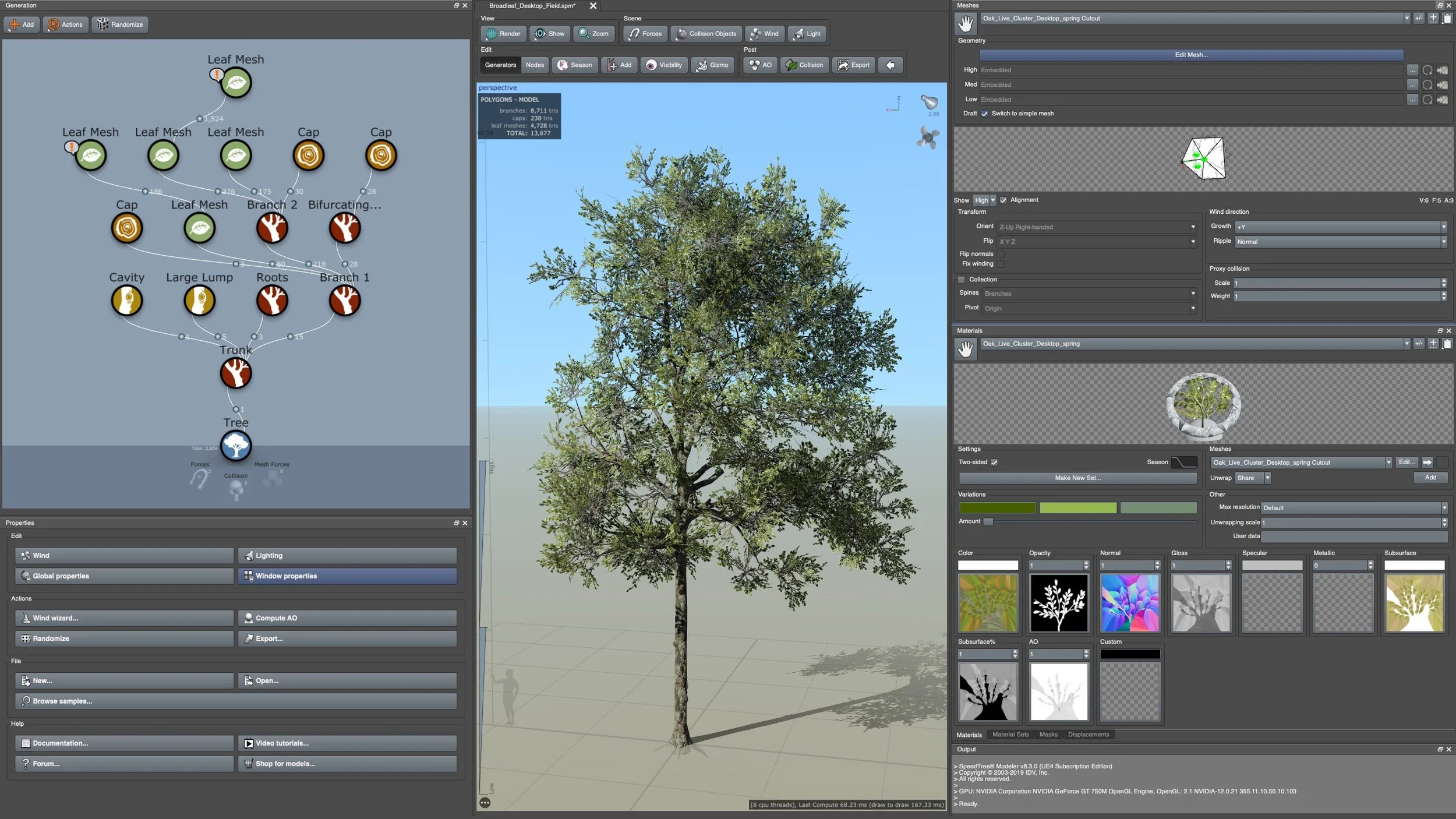Click the Compute AO button
Screen dimensions: 1456x819
(347, 618)
